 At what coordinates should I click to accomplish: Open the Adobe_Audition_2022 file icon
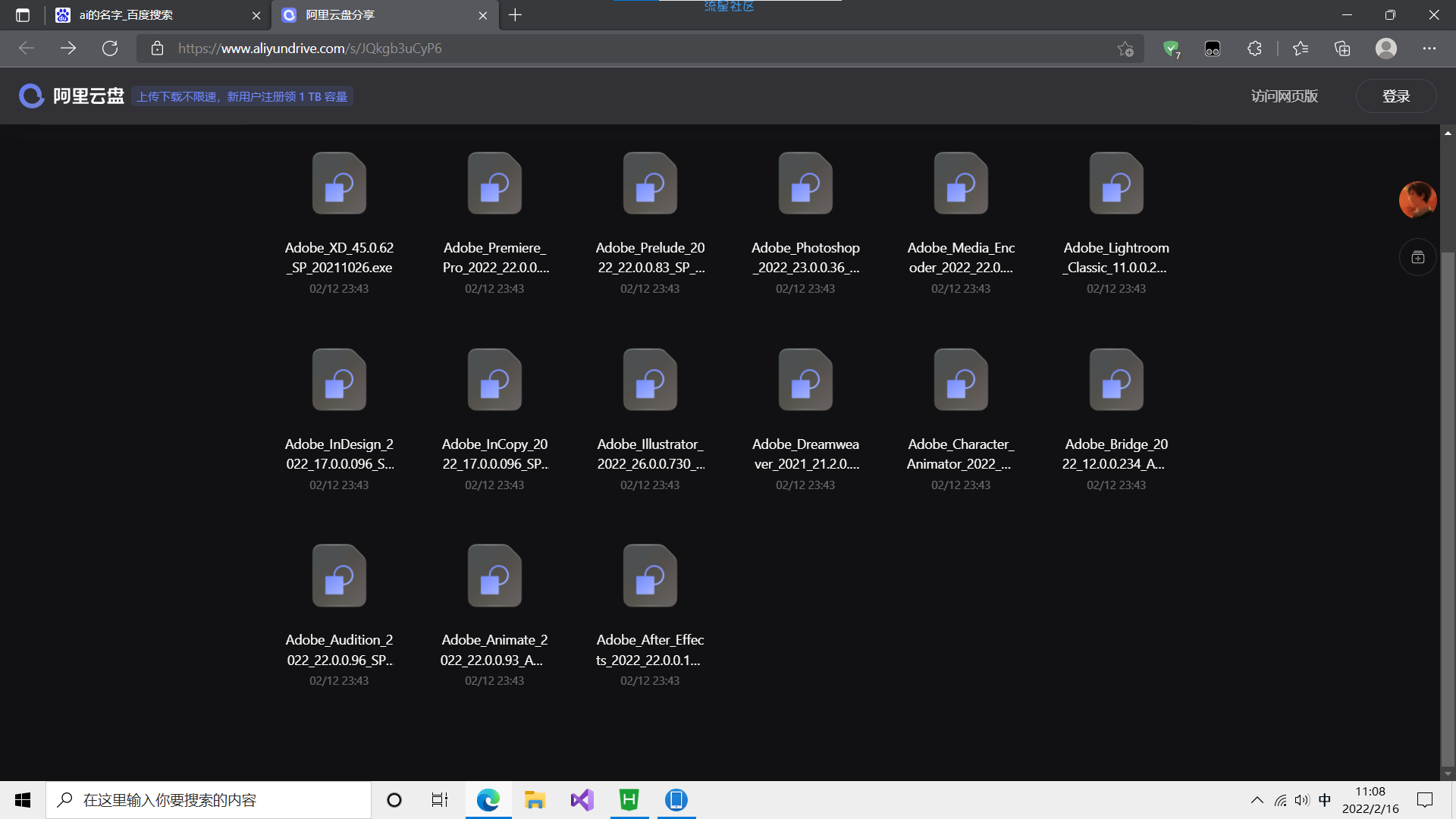point(339,576)
